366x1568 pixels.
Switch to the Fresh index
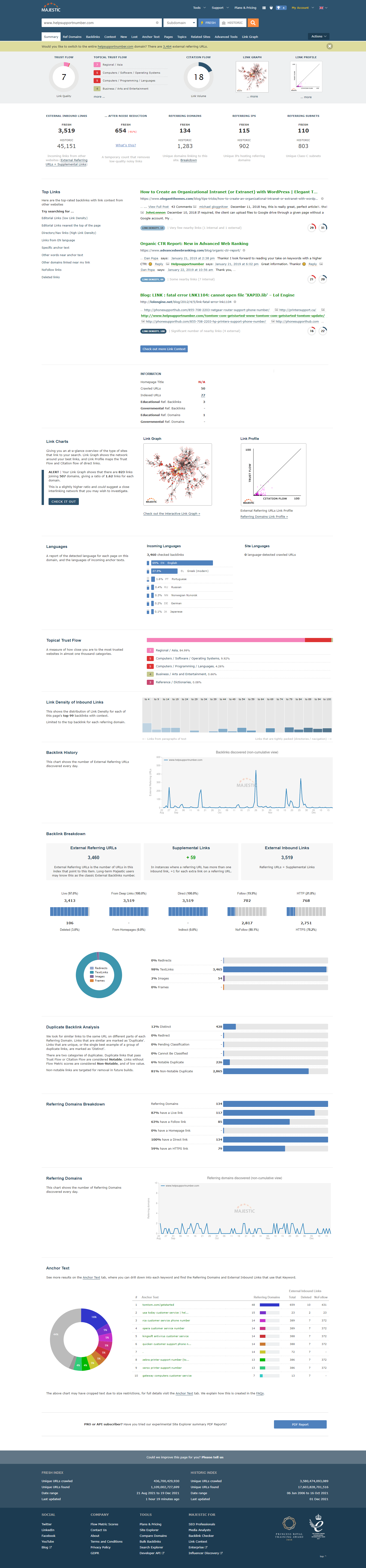[209, 23]
